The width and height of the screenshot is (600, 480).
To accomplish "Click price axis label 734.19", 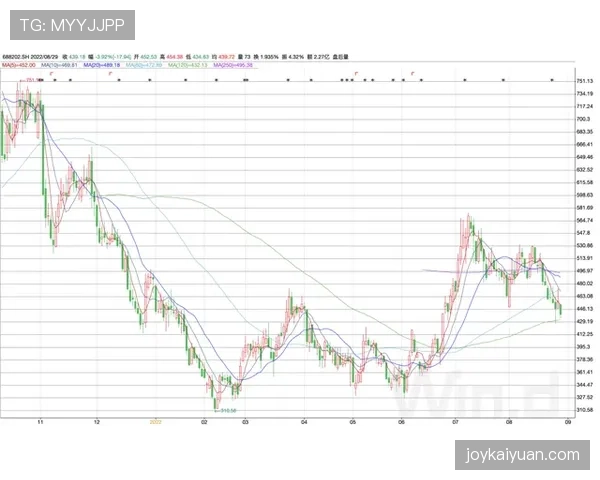I will click(x=584, y=93).
